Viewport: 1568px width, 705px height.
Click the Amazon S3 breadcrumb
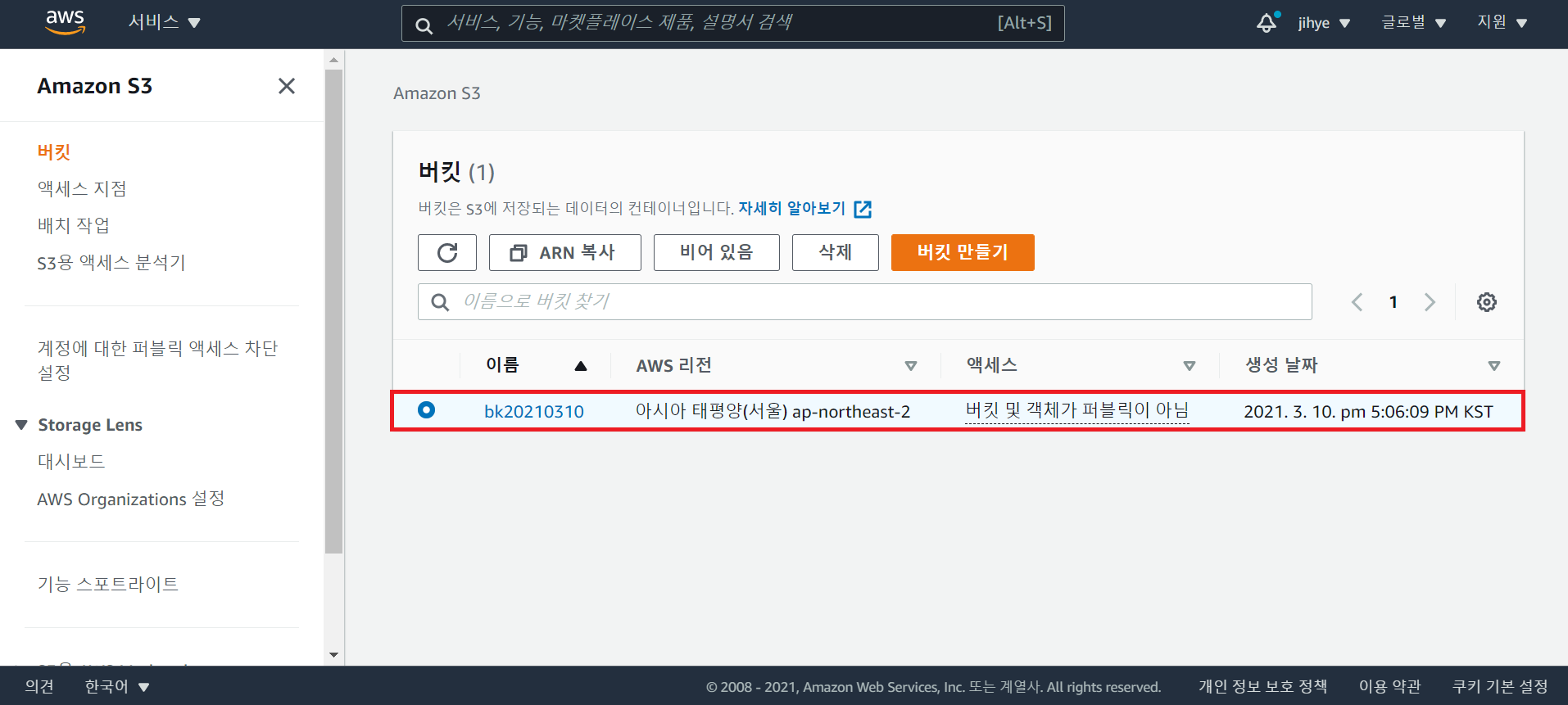point(437,93)
